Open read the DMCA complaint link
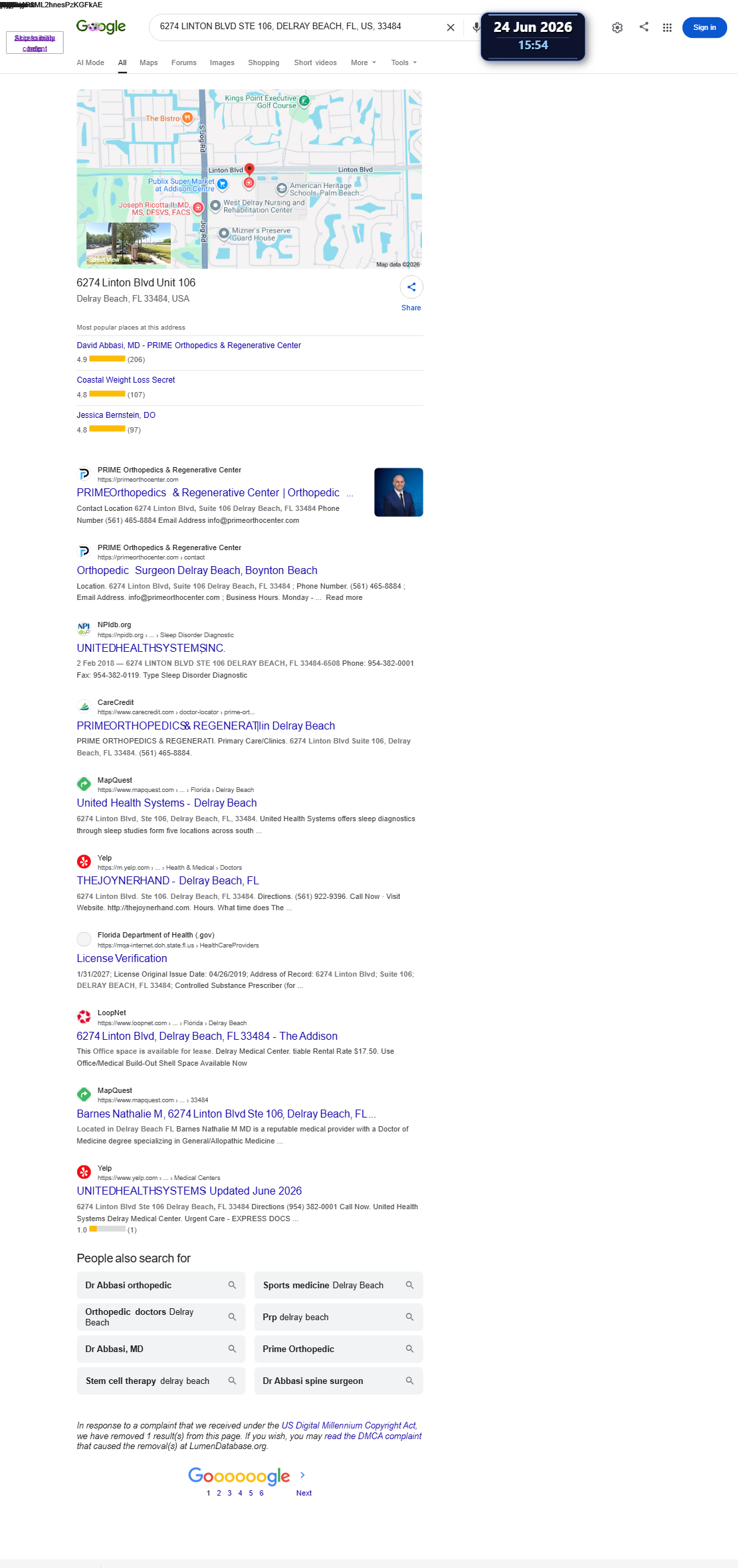747x1568 pixels. tap(373, 1436)
